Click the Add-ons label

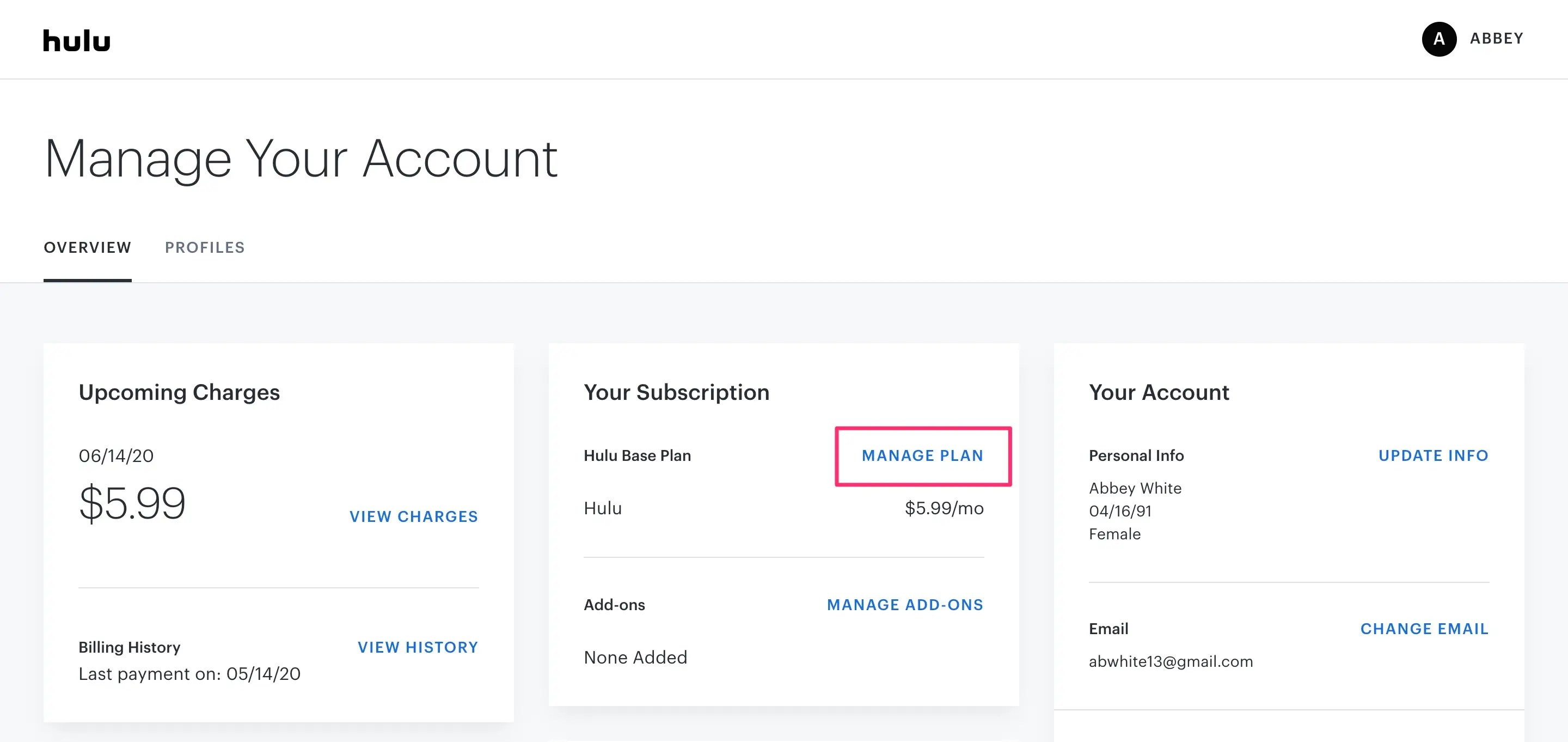pos(614,605)
